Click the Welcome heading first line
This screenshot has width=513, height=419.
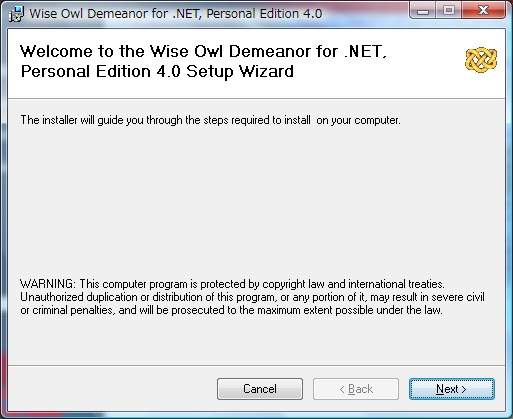[x=203, y=51]
